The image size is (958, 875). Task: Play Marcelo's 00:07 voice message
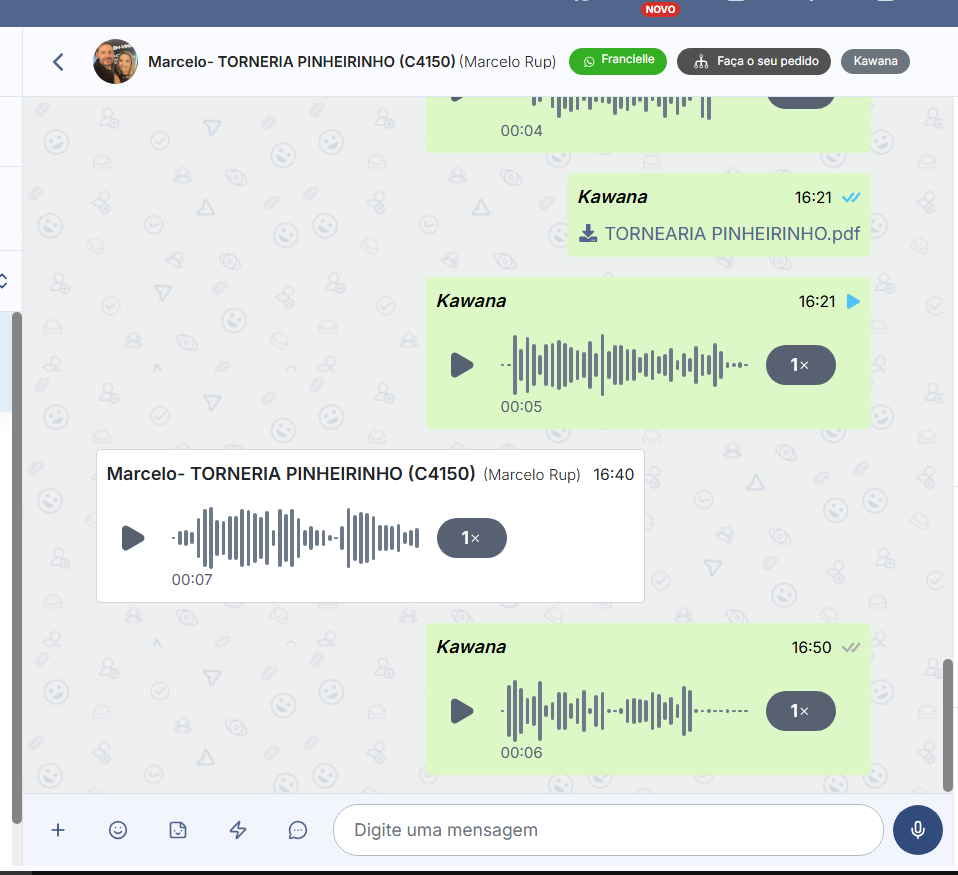132,538
